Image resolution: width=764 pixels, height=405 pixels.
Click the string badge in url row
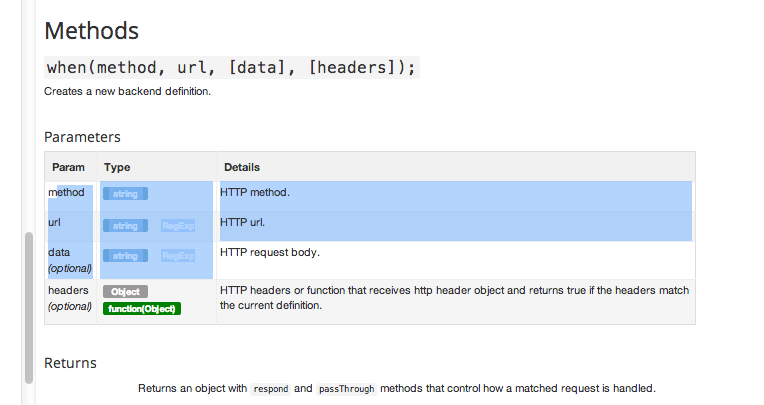coord(125,226)
